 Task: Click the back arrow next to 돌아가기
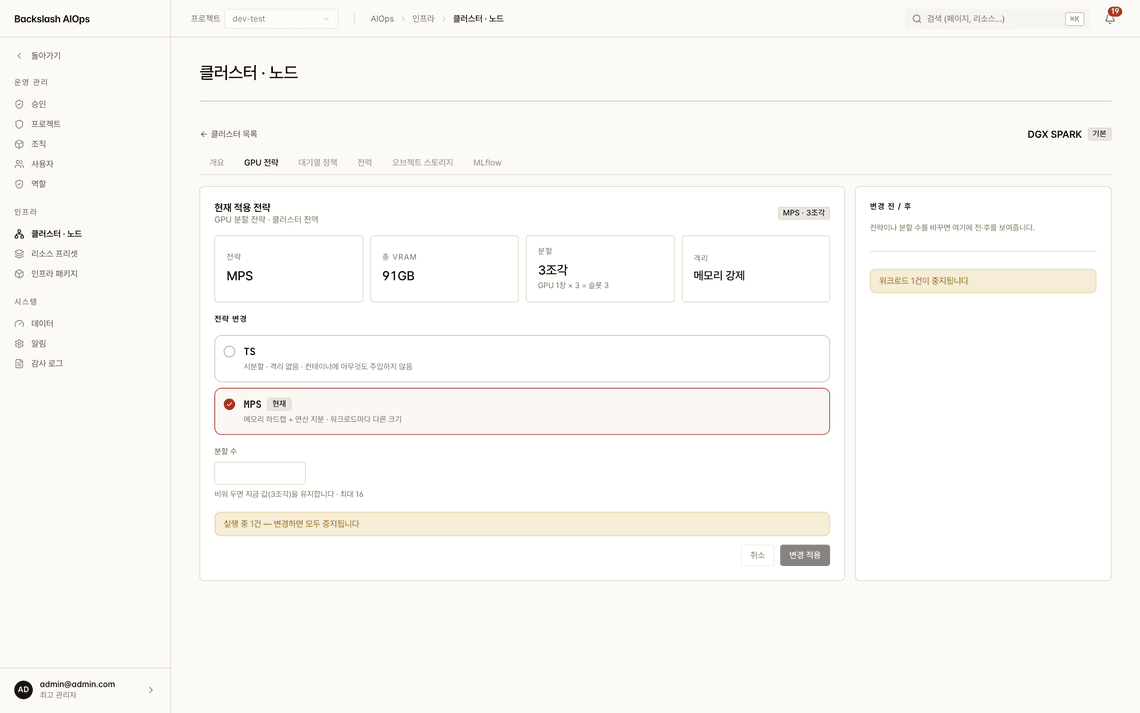pos(19,56)
